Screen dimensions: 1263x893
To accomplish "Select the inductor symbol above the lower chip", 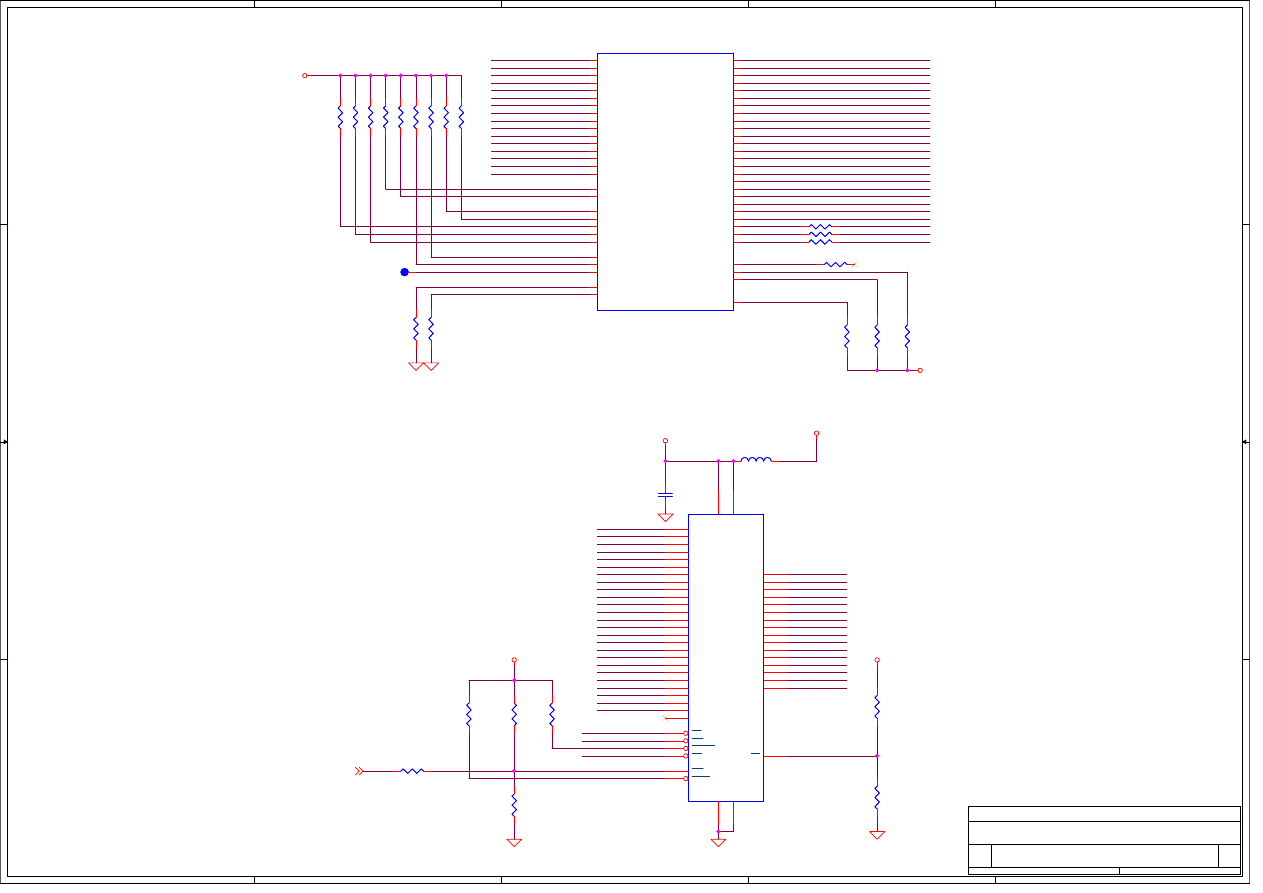I will (756, 460).
